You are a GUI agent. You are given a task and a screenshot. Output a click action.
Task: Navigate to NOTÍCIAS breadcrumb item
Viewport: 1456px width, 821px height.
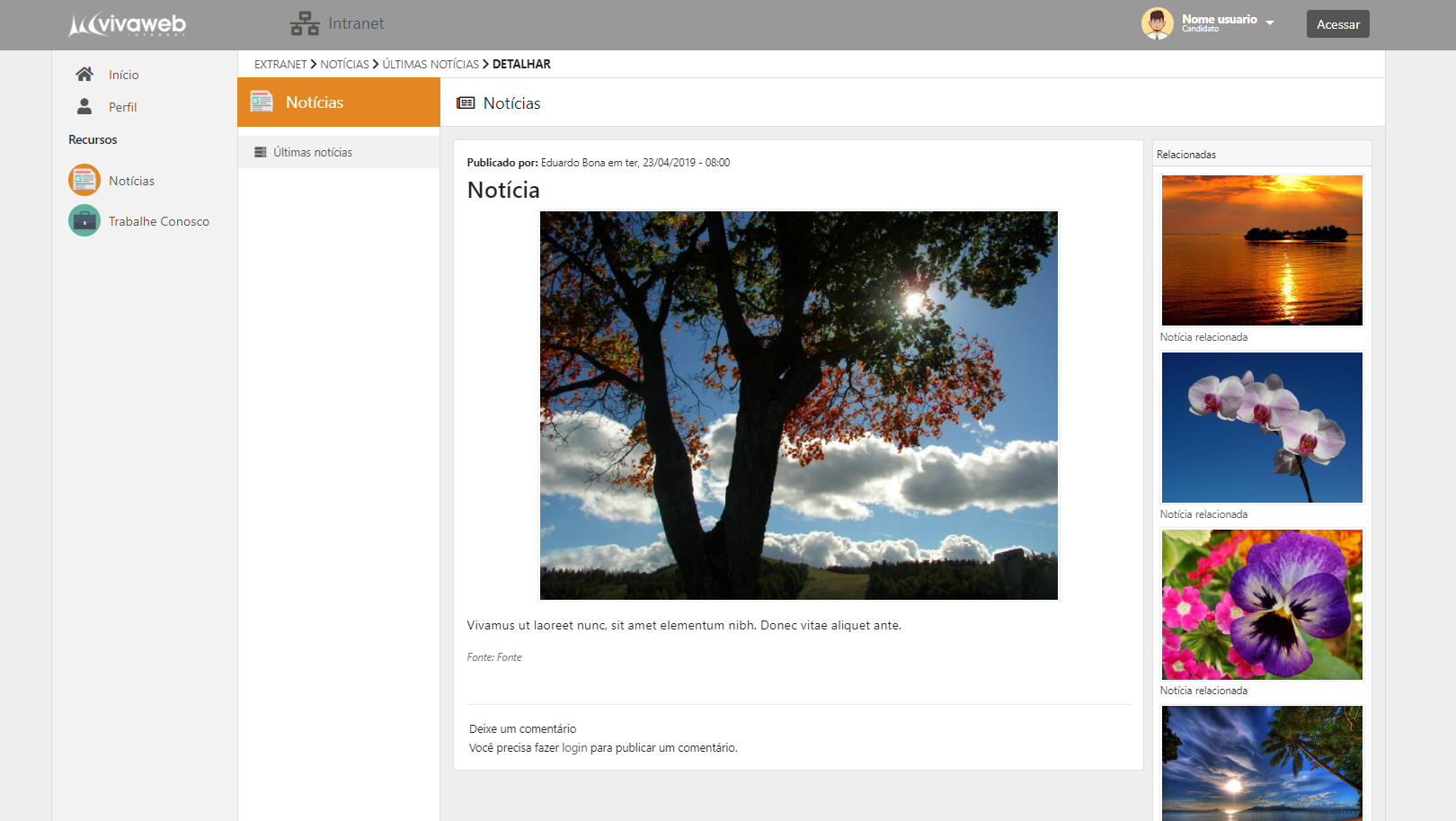[x=344, y=64]
